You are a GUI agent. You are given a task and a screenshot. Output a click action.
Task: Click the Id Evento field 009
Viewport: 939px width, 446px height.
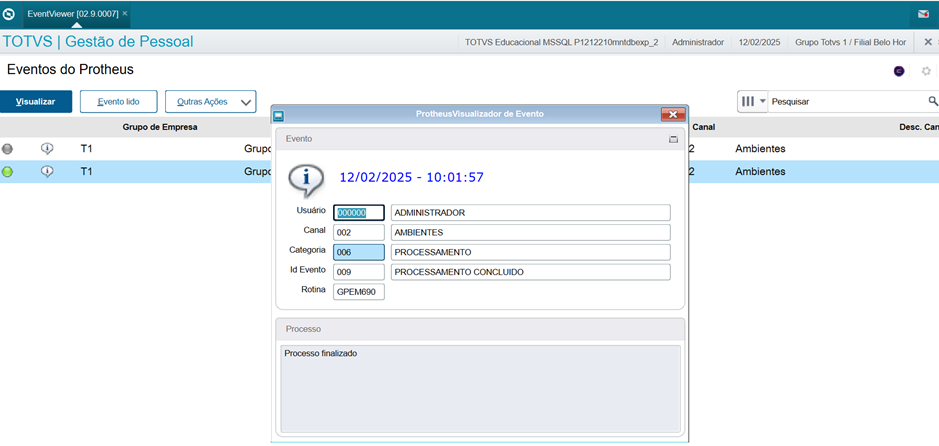point(359,272)
